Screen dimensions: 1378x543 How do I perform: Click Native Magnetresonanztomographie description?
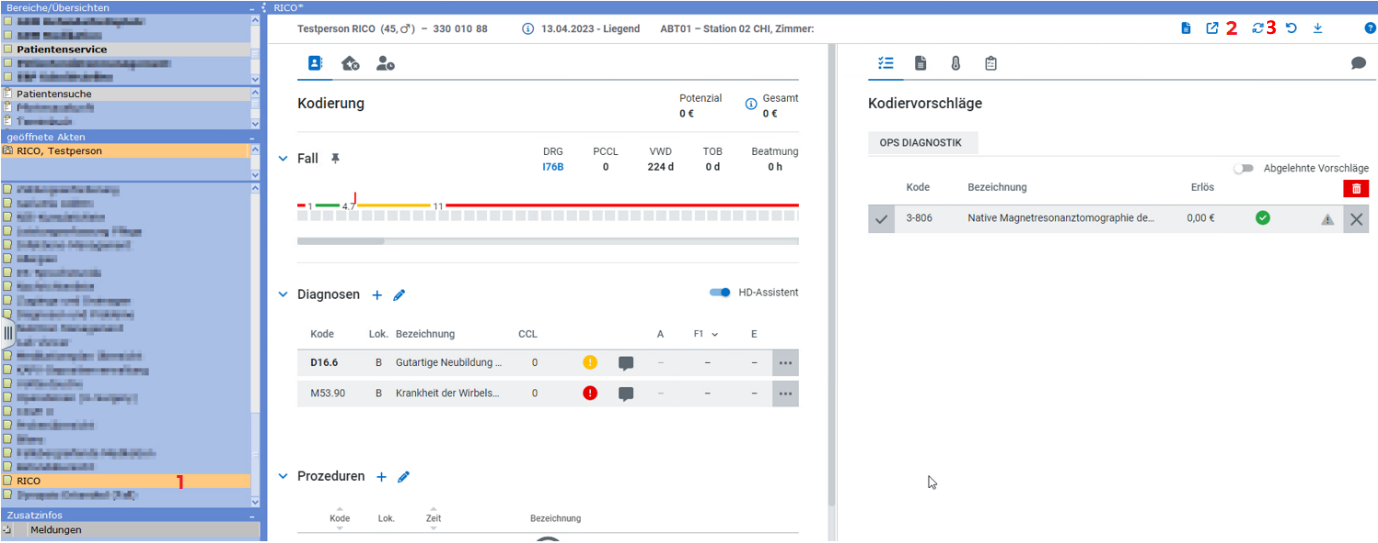(1061, 218)
